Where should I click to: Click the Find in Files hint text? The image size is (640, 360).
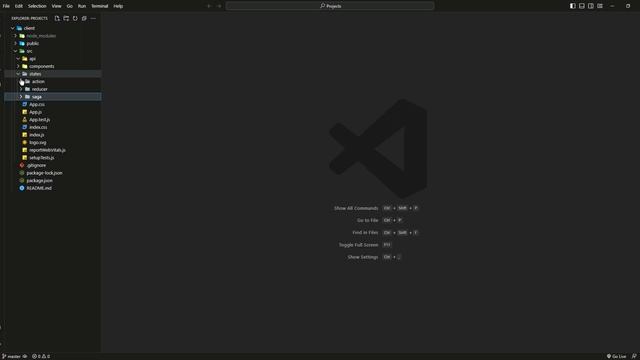point(365,233)
